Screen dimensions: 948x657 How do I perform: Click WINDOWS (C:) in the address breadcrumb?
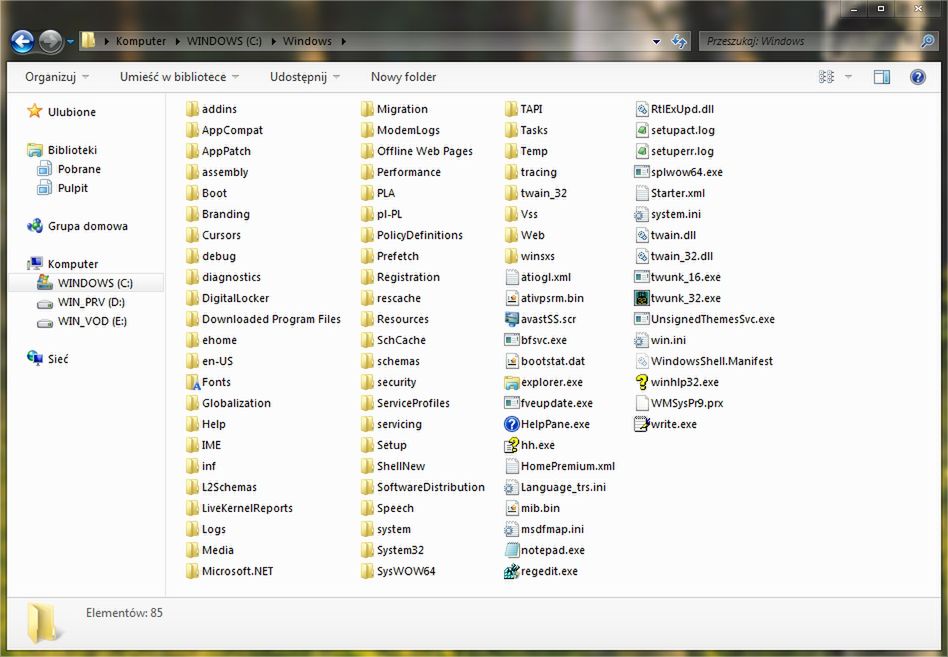[224, 41]
